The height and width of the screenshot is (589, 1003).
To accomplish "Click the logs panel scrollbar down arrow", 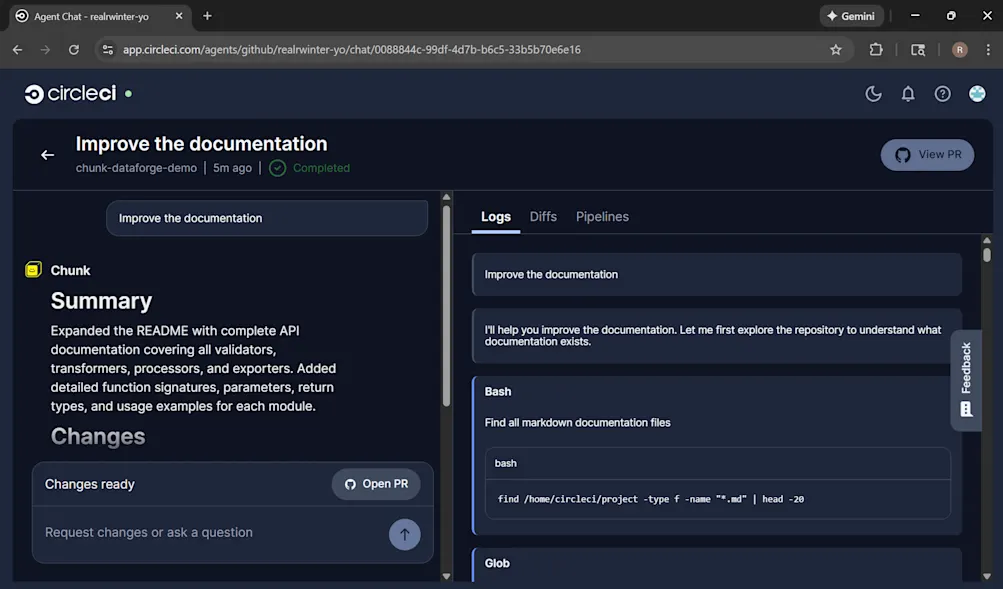I will [987, 576].
